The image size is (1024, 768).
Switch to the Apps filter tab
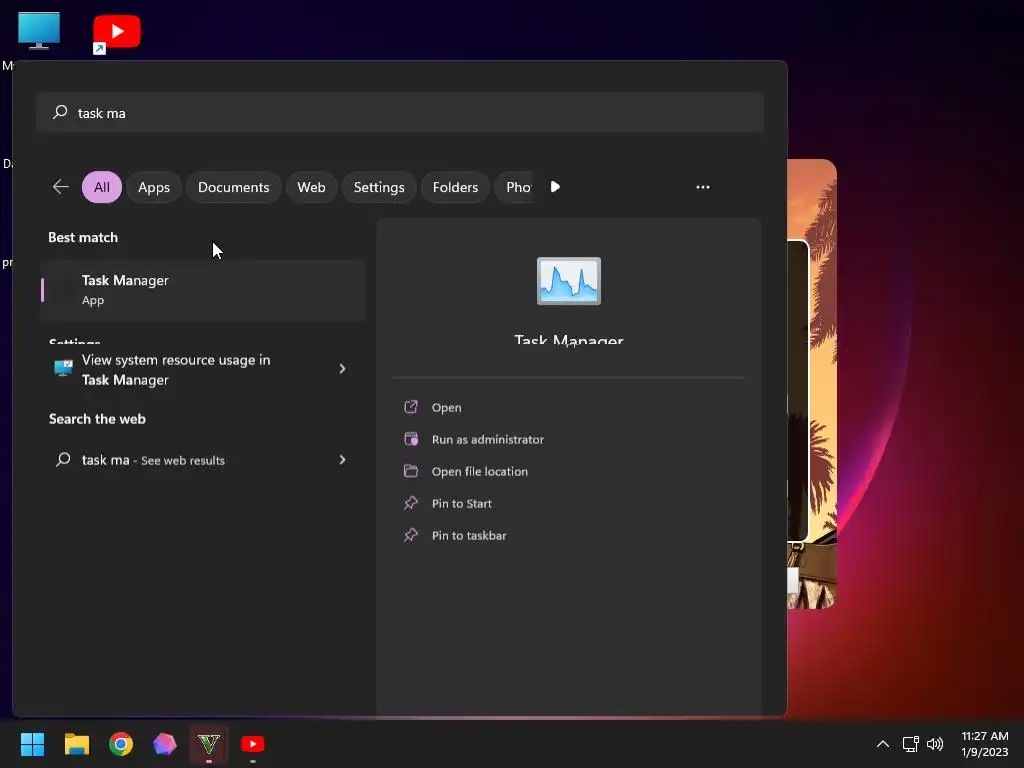[153, 187]
